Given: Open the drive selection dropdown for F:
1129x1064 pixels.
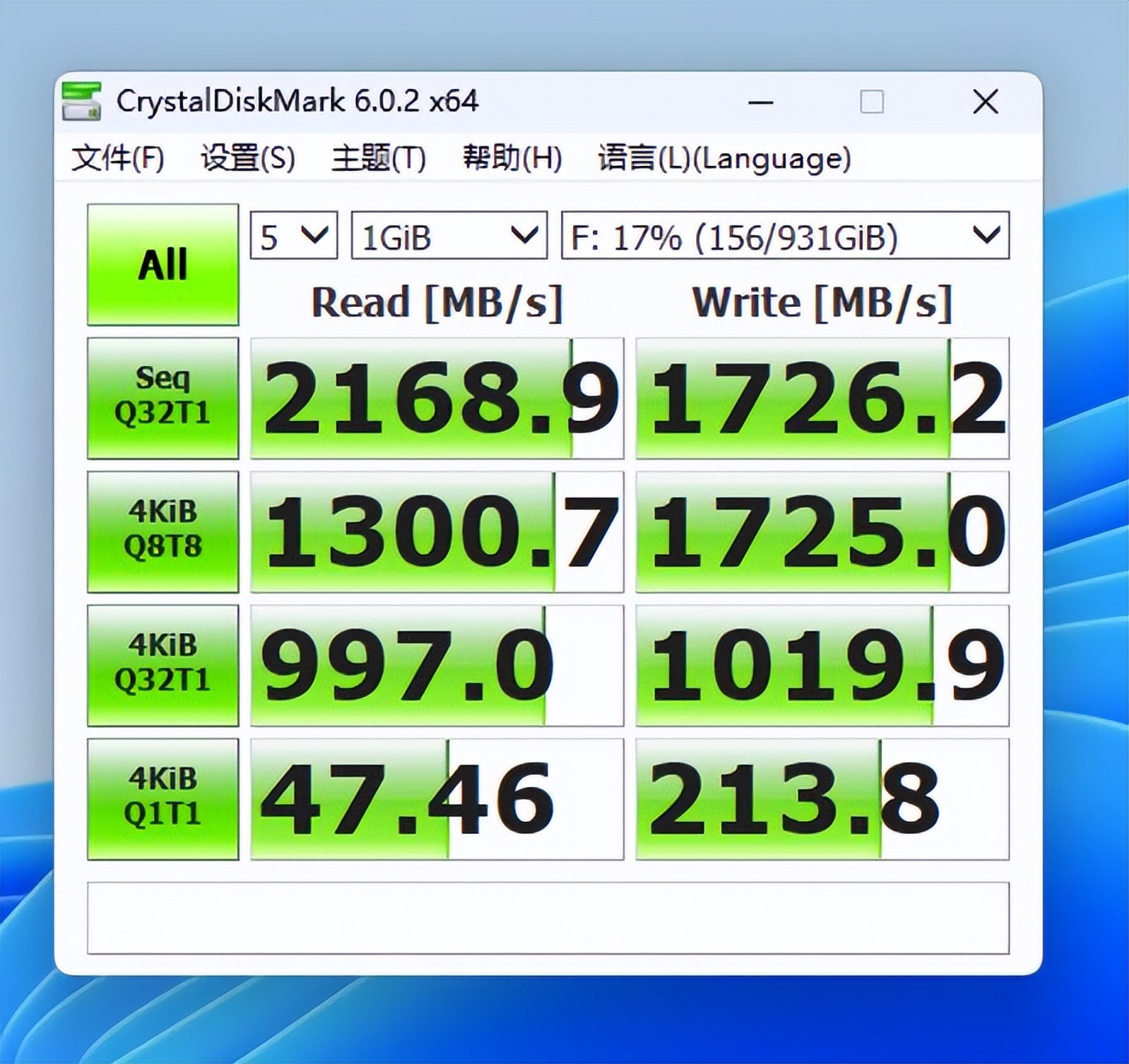Looking at the screenshot, I should [783, 239].
